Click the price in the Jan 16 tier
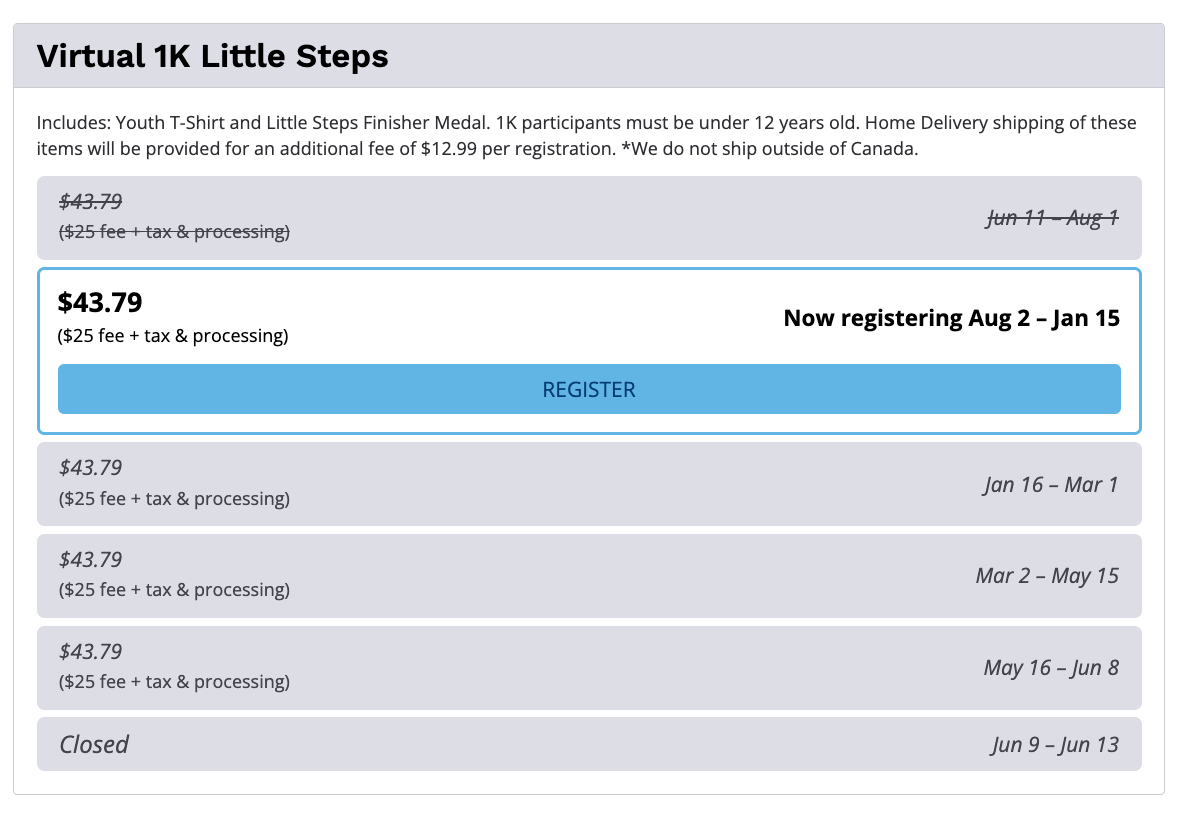This screenshot has height=815, width=1179. pyautogui.click(x=90, y=467)
